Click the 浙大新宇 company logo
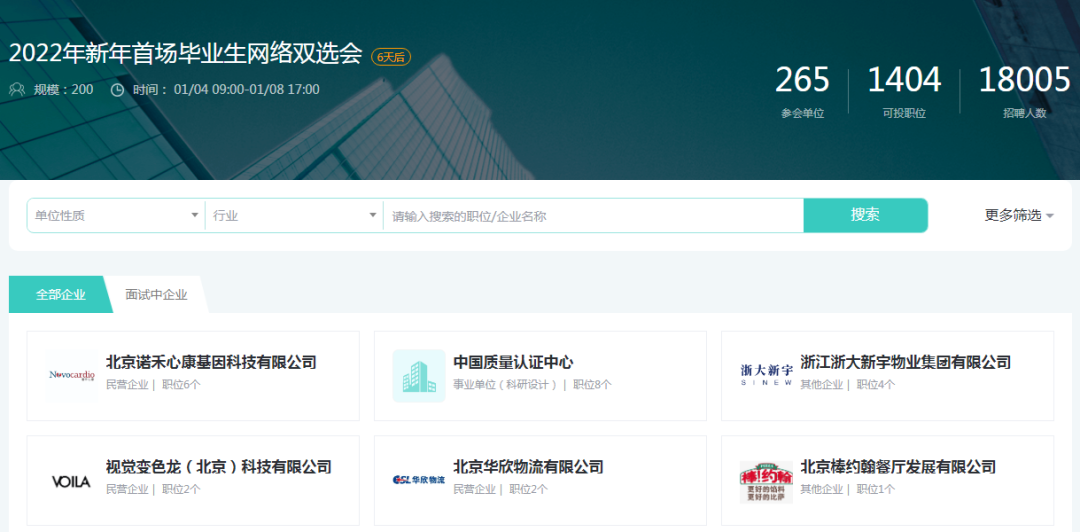Viewport: 1080px width, 532px height. click(766, 375)
